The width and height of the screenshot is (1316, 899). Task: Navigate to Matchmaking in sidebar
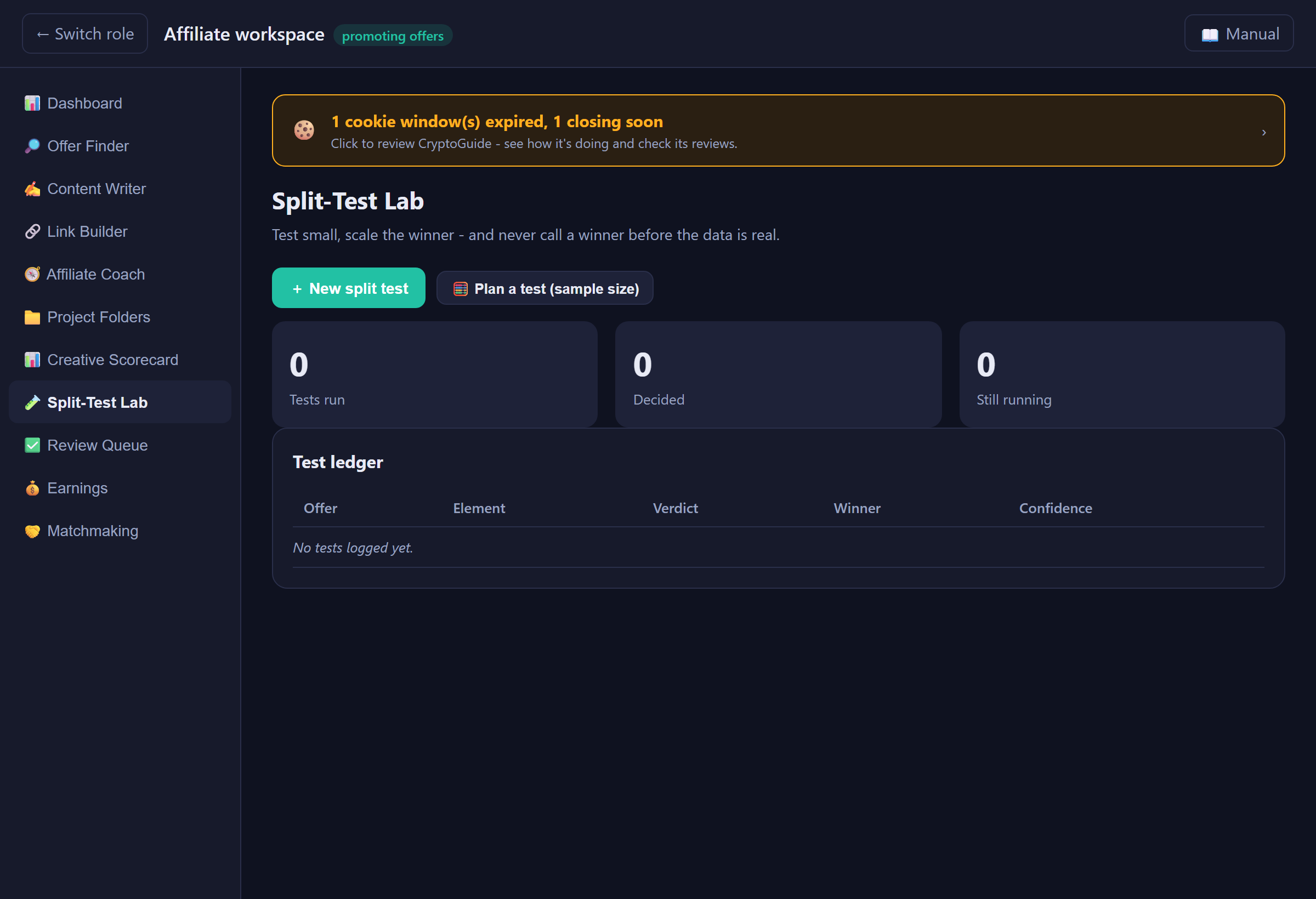120,531
